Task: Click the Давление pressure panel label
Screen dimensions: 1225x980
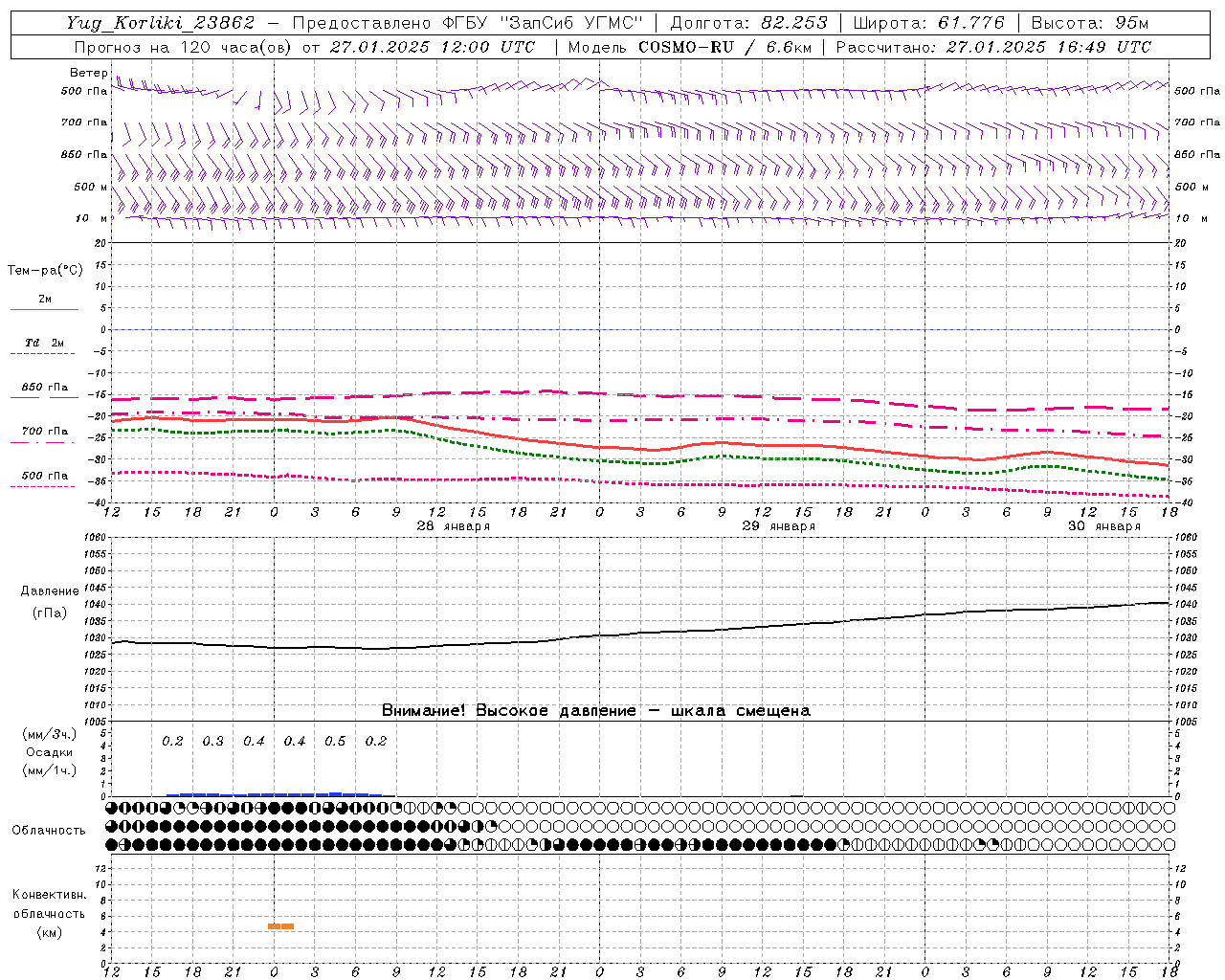Action: click(x=49, y=591)
